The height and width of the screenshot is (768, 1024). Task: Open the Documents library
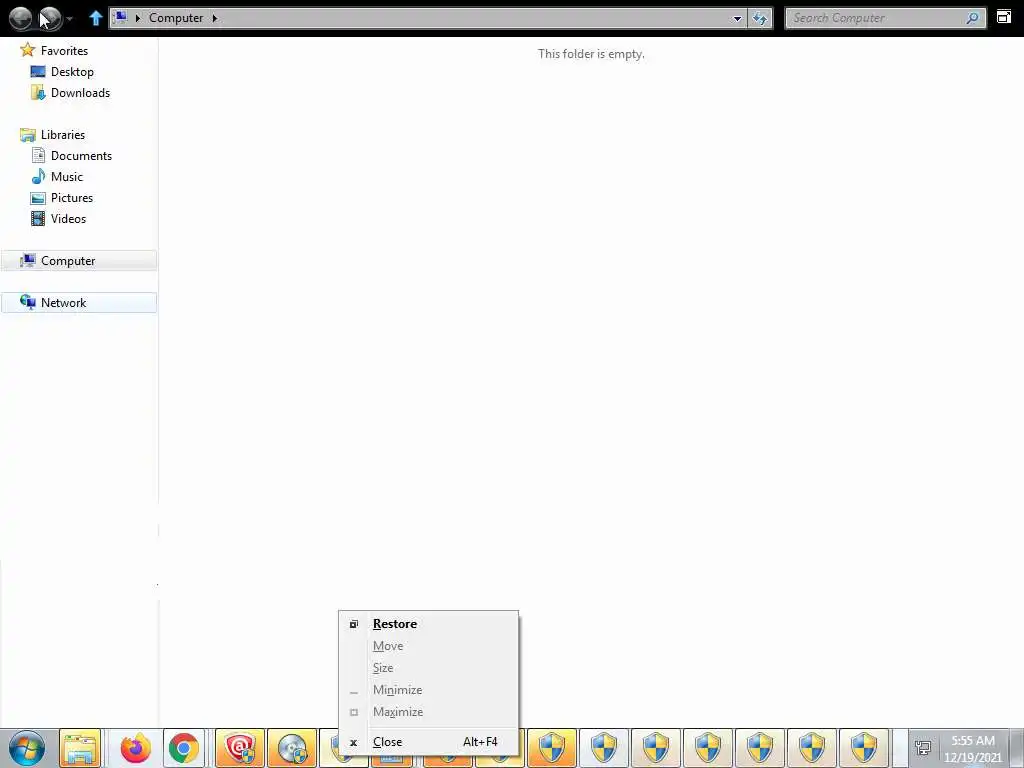81,155
